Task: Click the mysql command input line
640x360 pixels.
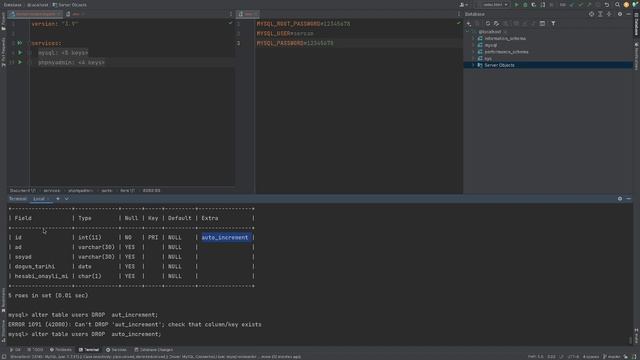Action: [84, 334]
